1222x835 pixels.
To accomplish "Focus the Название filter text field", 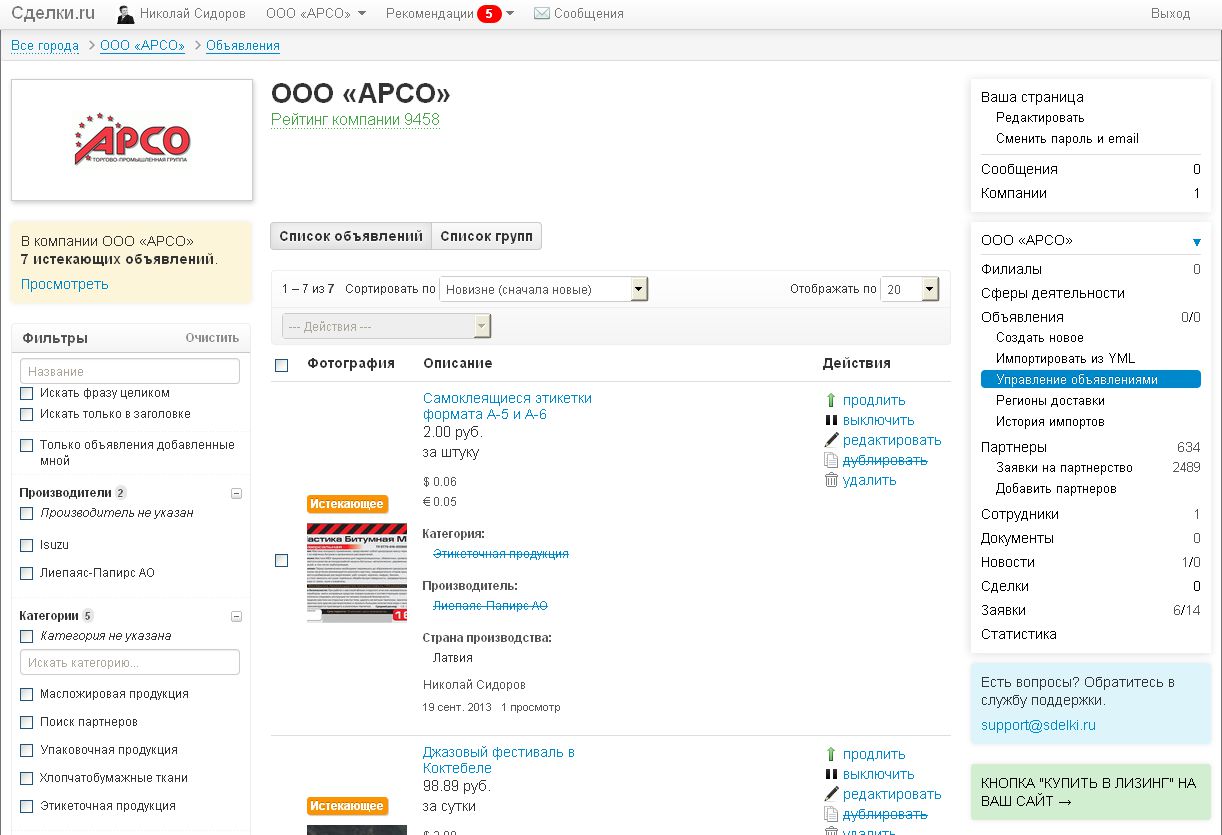I will coord(130,371).
